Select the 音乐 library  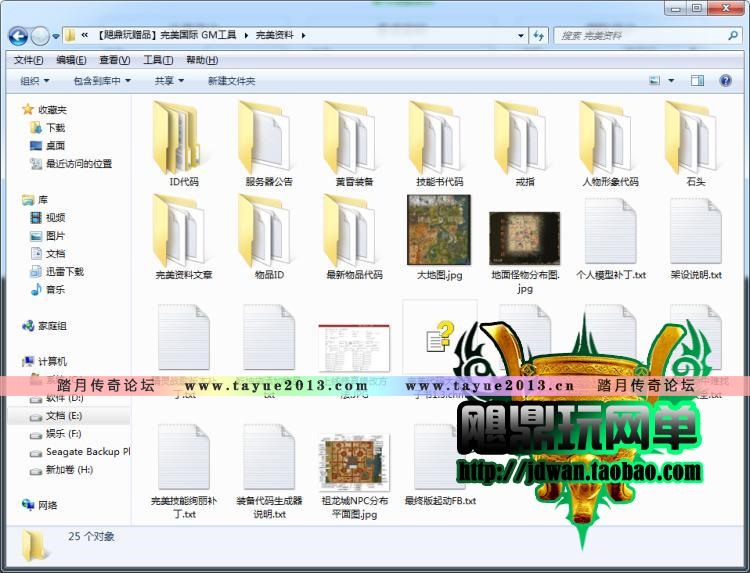point(47,289)
